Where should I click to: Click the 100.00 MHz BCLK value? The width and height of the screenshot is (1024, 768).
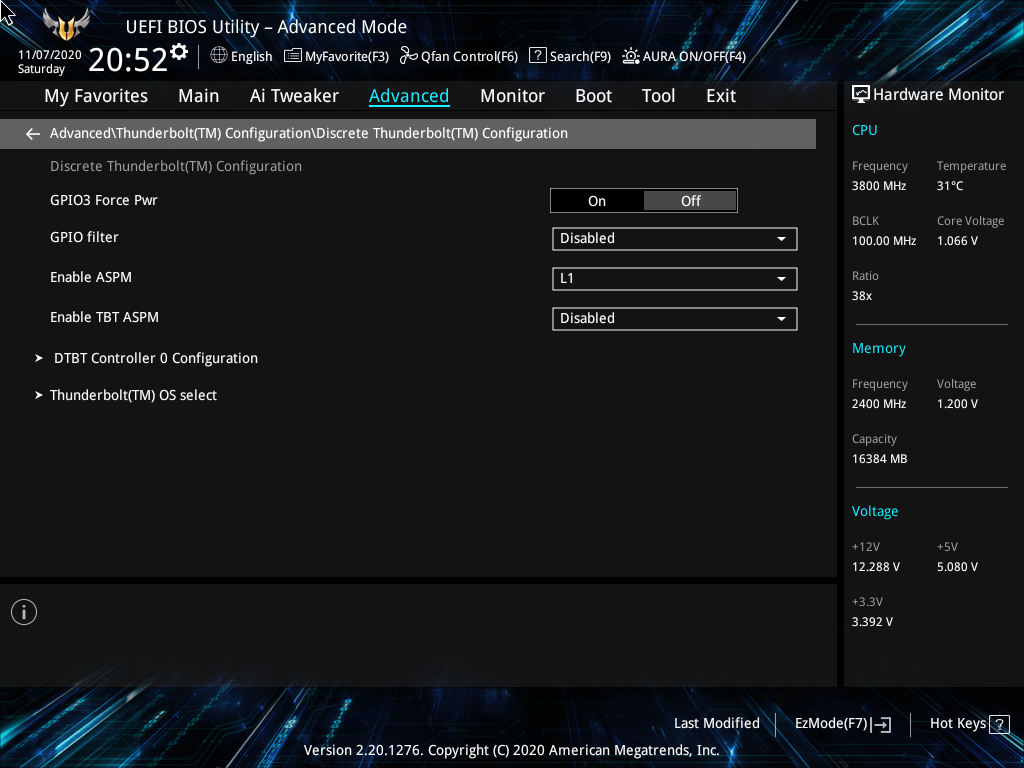pos(884,240)
